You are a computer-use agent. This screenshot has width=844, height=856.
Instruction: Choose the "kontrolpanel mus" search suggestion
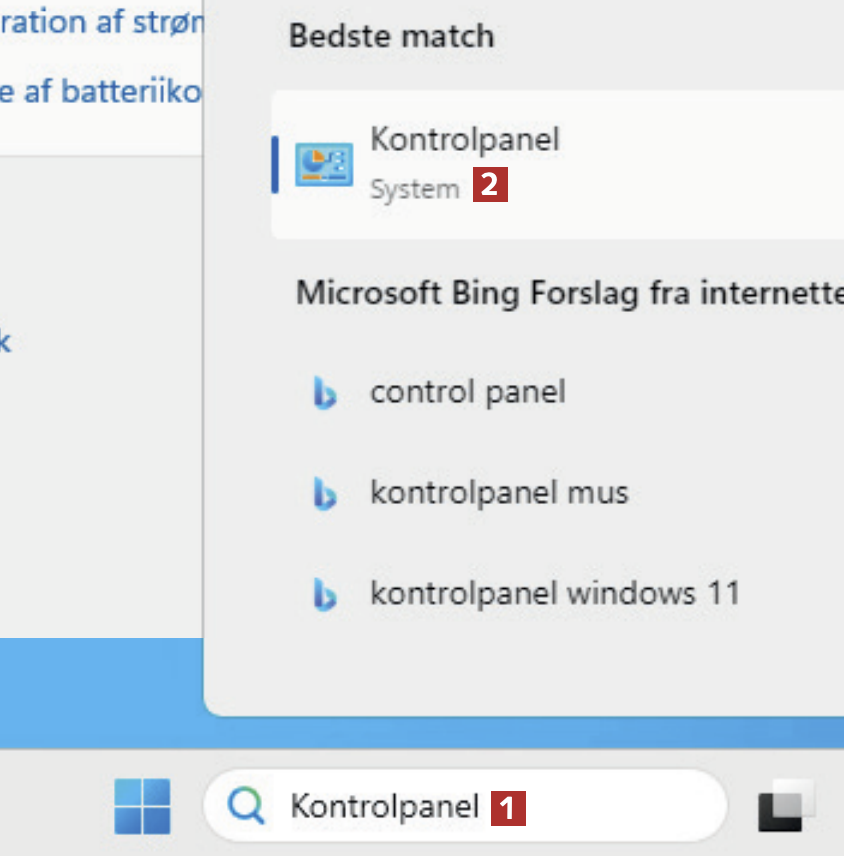click(x=499, y=492)
